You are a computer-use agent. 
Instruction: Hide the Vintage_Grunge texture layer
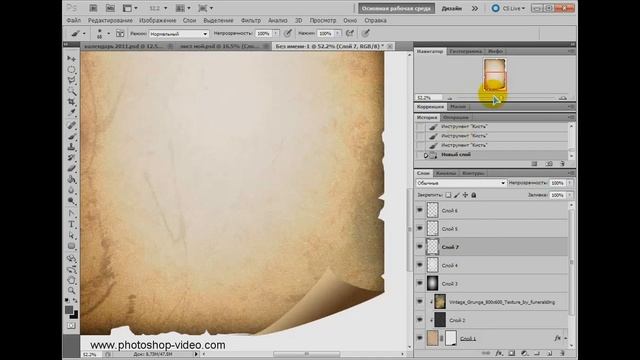click(420, 302)
